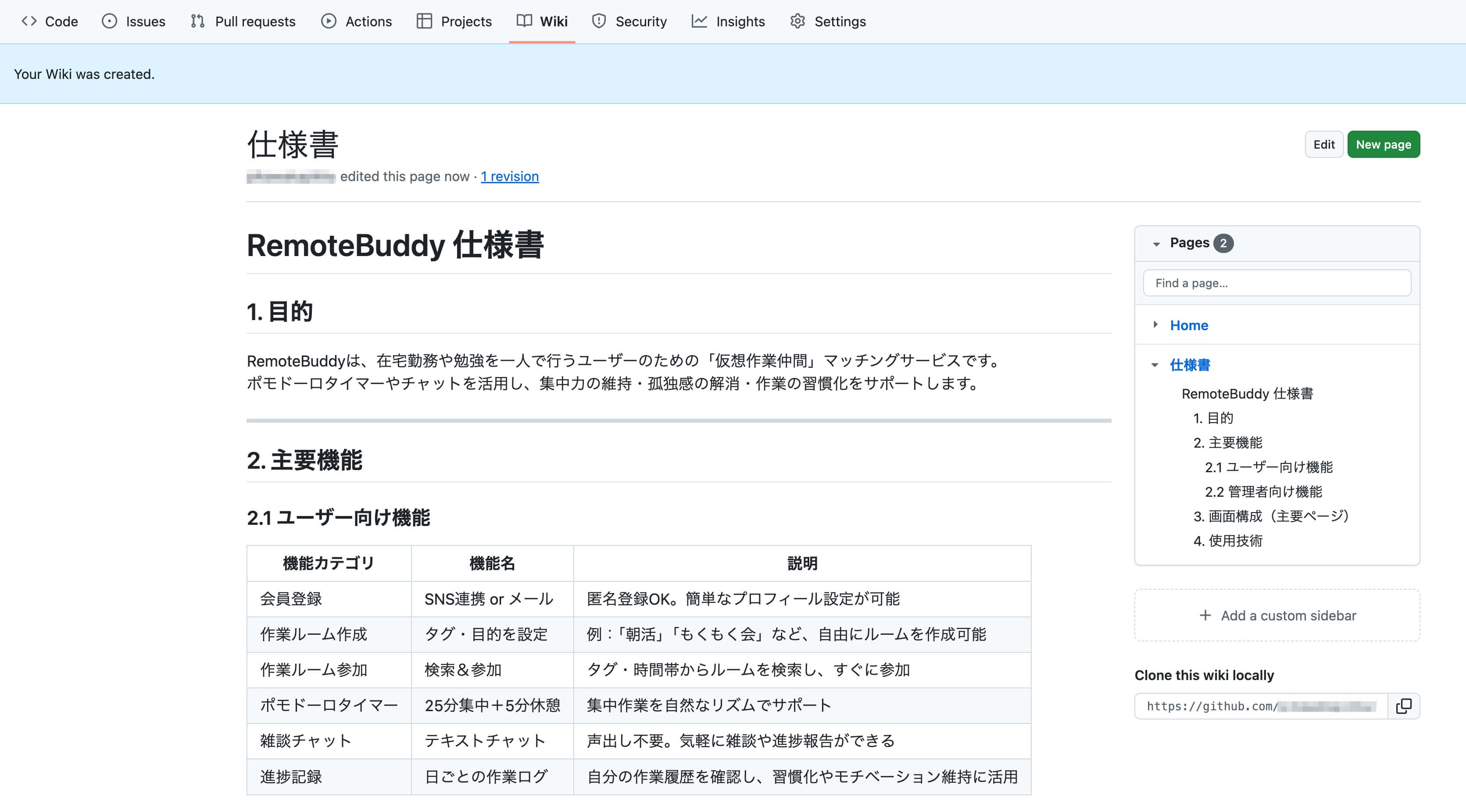Click the Edit page button
Image resolution: width=1466 pixels, height=812 pixels.
(x=1324, y=144)
